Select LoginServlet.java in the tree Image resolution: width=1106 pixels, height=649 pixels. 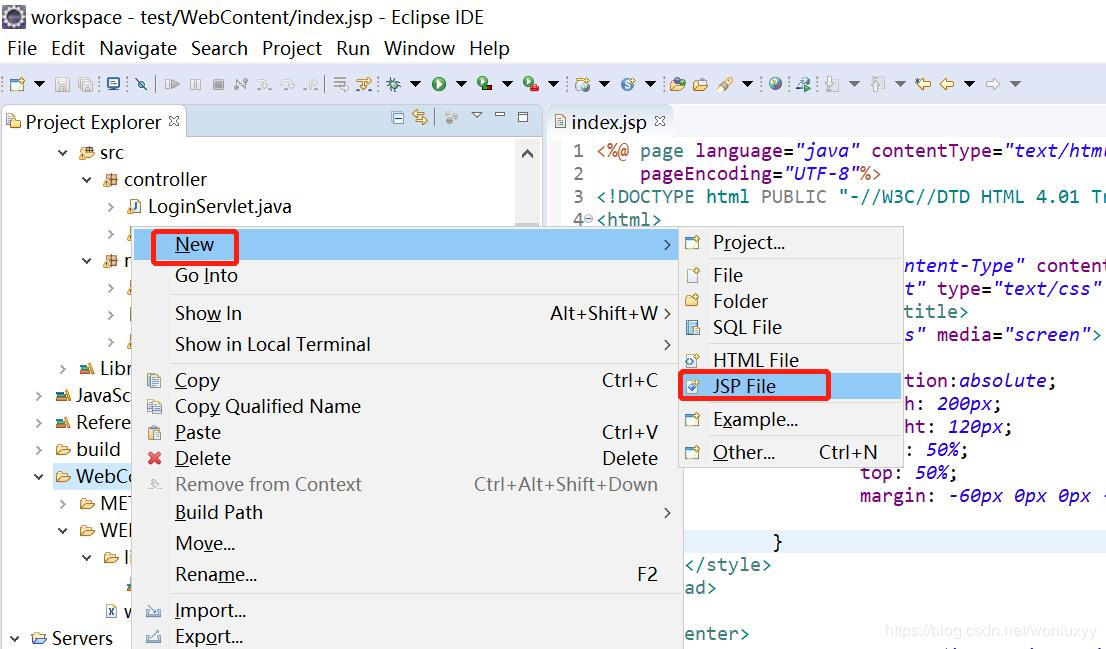(x=219, y=207)
